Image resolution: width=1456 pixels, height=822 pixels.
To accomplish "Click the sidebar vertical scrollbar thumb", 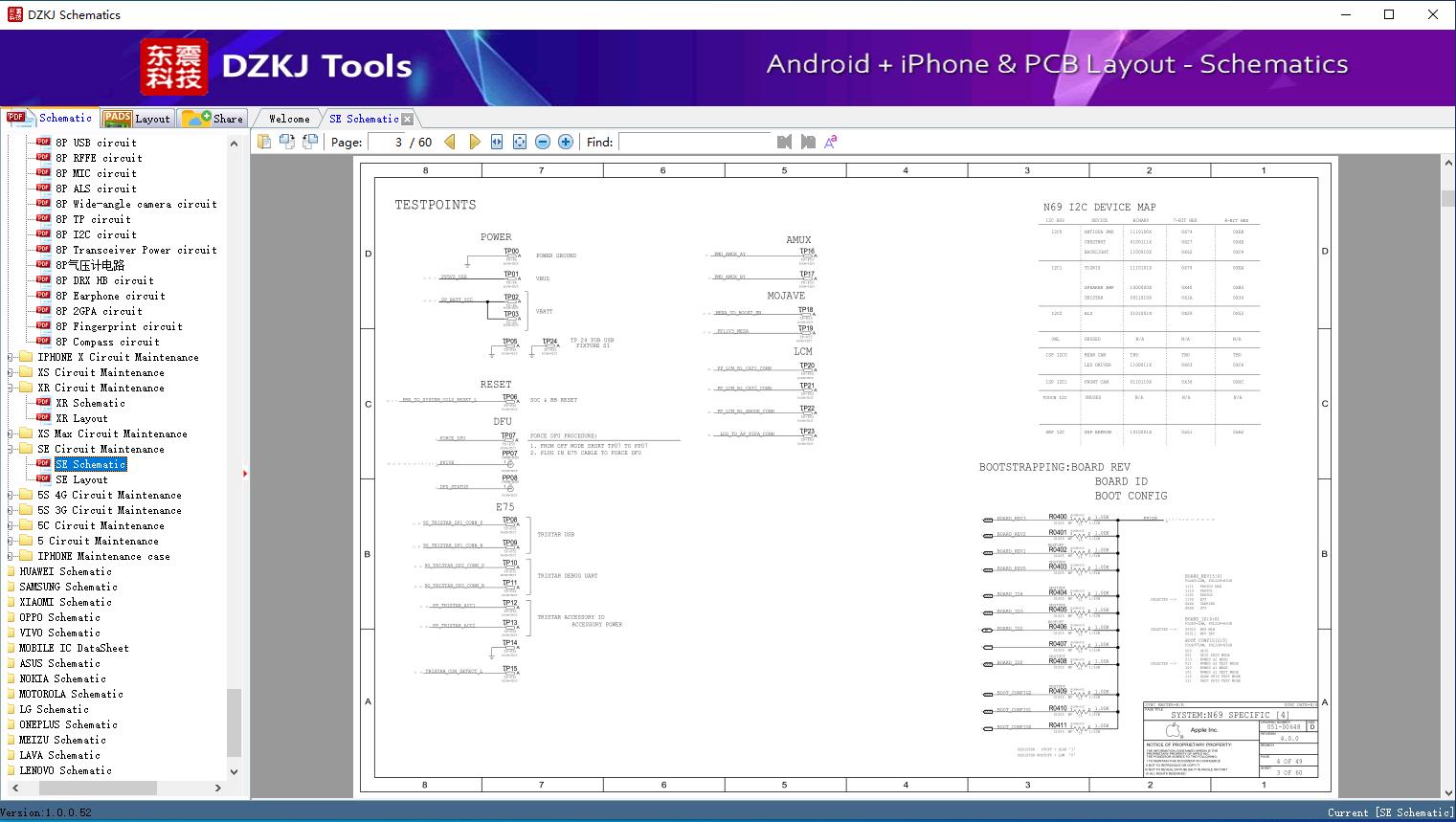I will click(x=234, y=722).
